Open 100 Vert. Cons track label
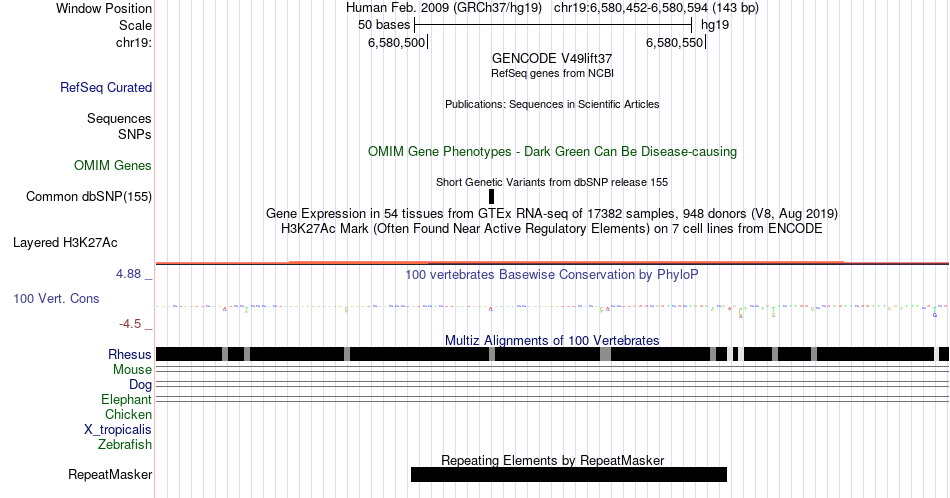950x498 pixels. (x=56, y=298)
